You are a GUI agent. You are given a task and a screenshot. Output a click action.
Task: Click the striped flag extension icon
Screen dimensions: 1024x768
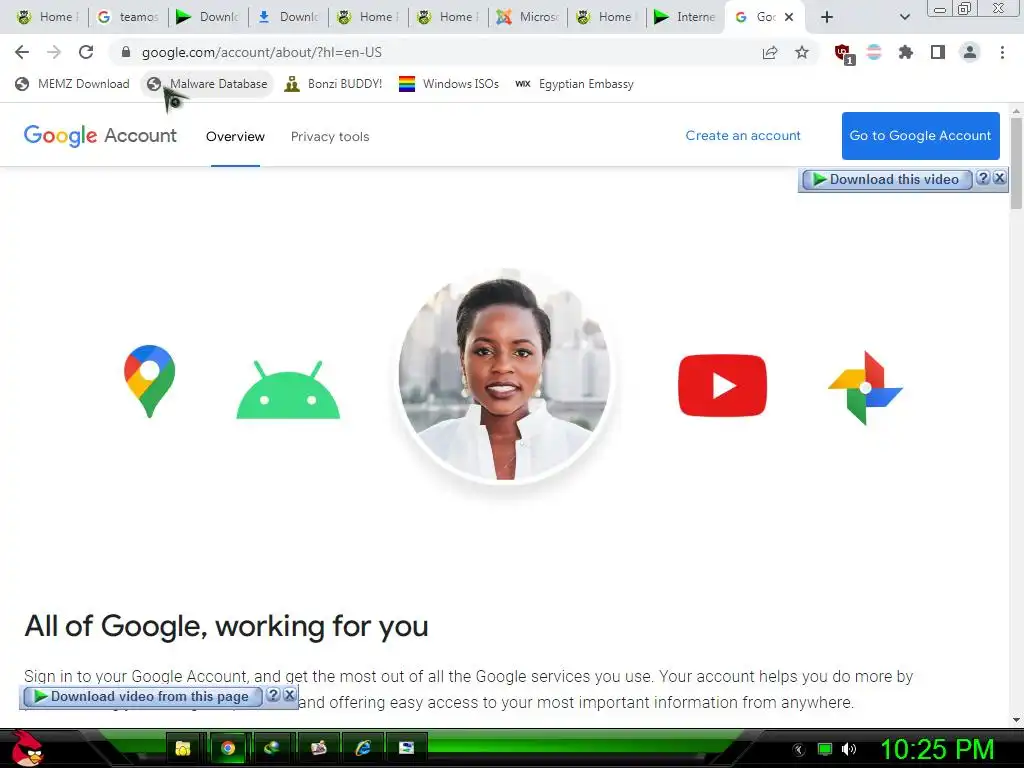click(x=874, y=52)
